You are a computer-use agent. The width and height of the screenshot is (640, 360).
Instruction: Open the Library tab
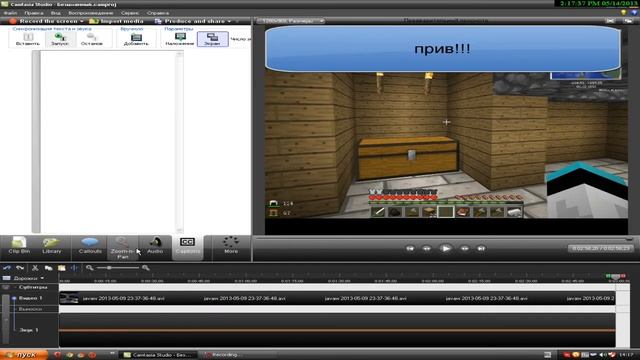coord(51,246)
